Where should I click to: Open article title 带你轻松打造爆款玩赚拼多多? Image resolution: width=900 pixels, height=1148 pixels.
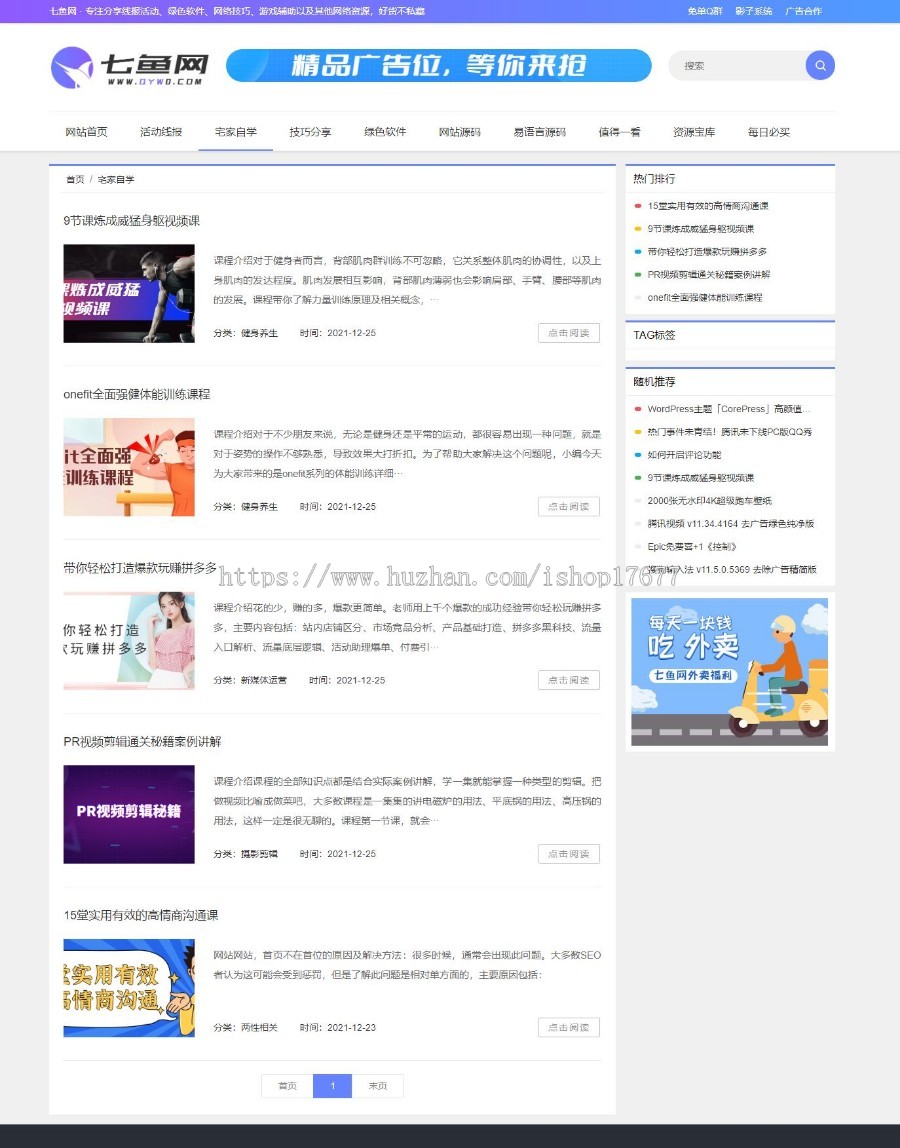[x=141, y=567]
